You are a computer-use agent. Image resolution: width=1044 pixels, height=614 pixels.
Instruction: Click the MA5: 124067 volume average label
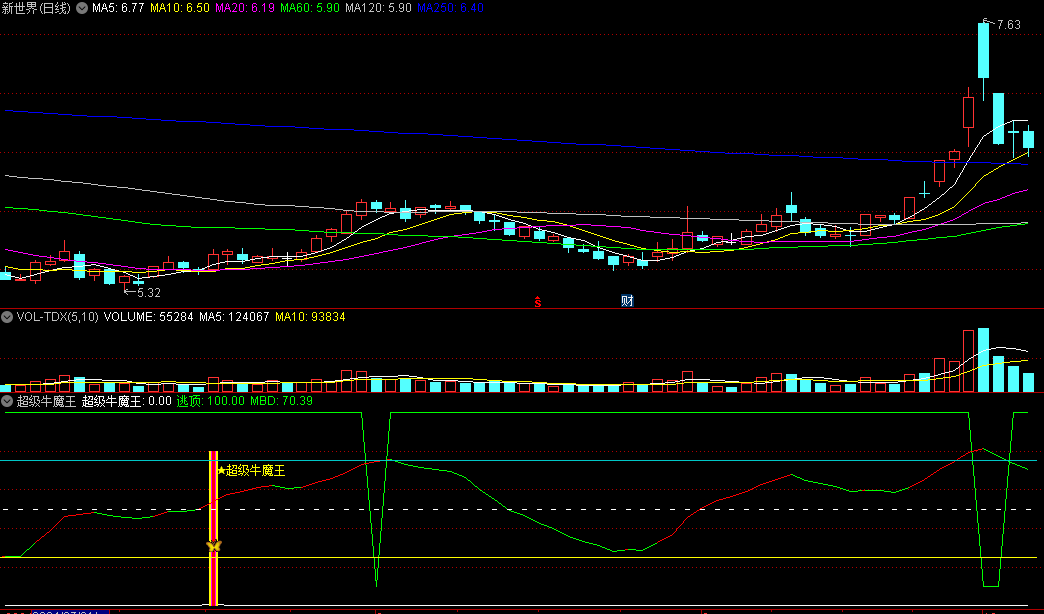pos(234,317)
